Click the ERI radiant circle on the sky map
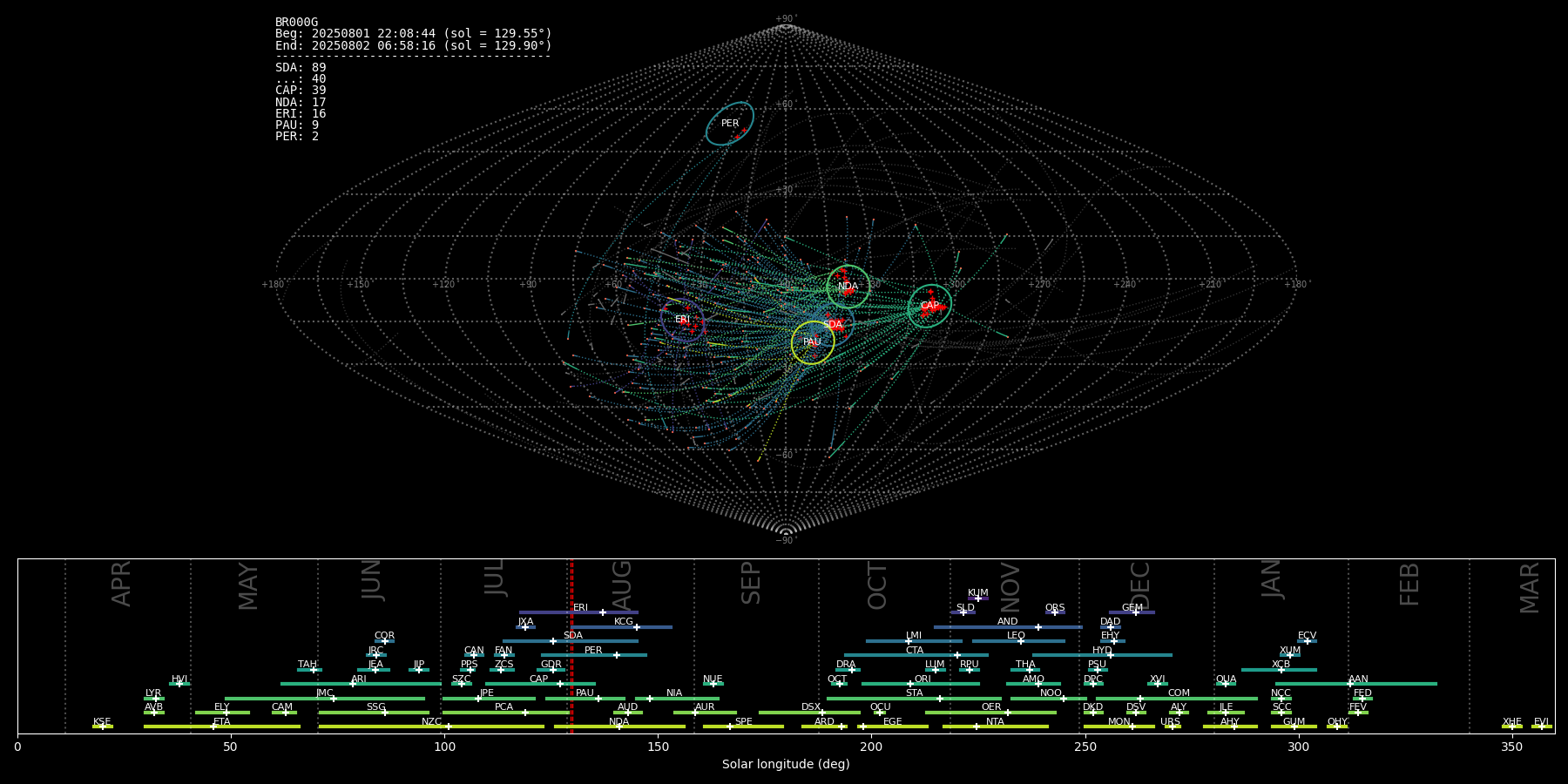Viewport: 1568px width, 784px height. click(682, 320)
